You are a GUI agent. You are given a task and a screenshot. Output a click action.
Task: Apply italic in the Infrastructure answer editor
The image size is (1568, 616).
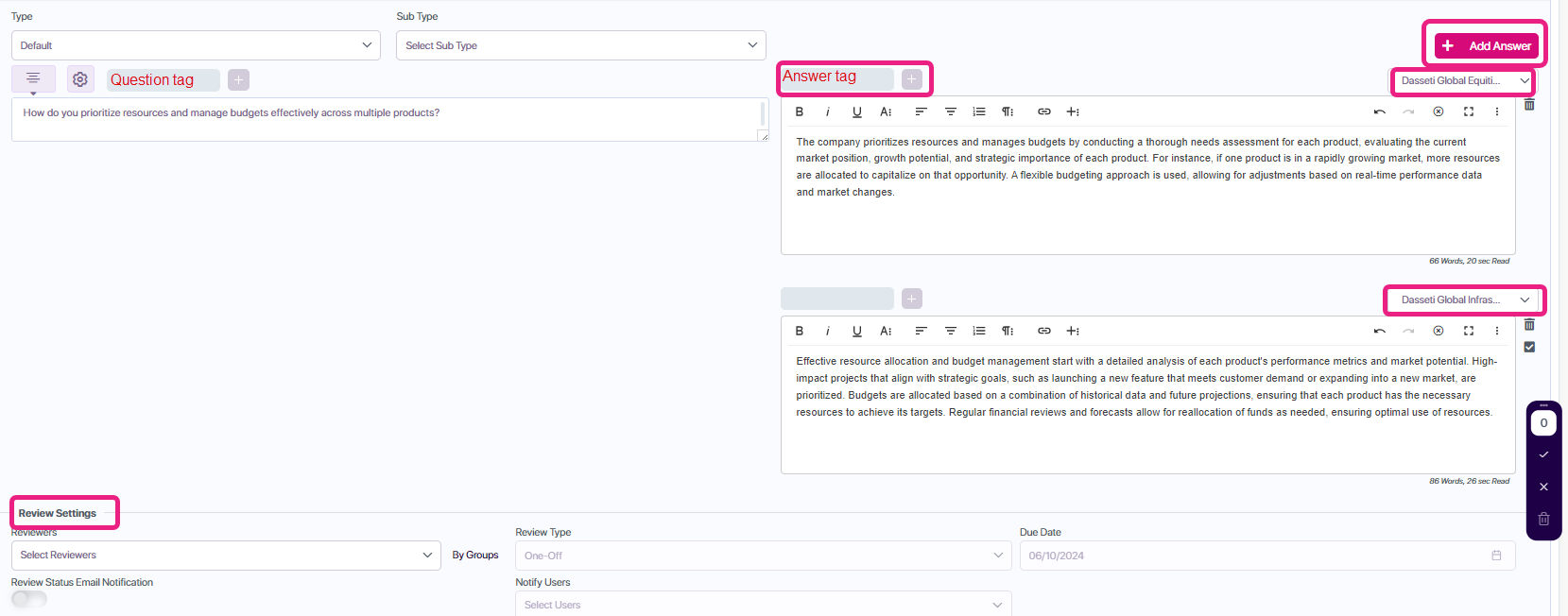click(828, 331)
